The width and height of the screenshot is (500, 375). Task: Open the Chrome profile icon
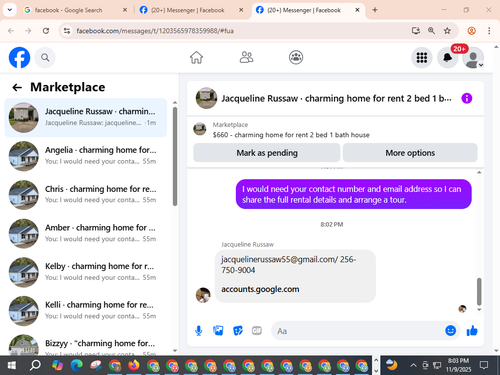coord(471,31)
